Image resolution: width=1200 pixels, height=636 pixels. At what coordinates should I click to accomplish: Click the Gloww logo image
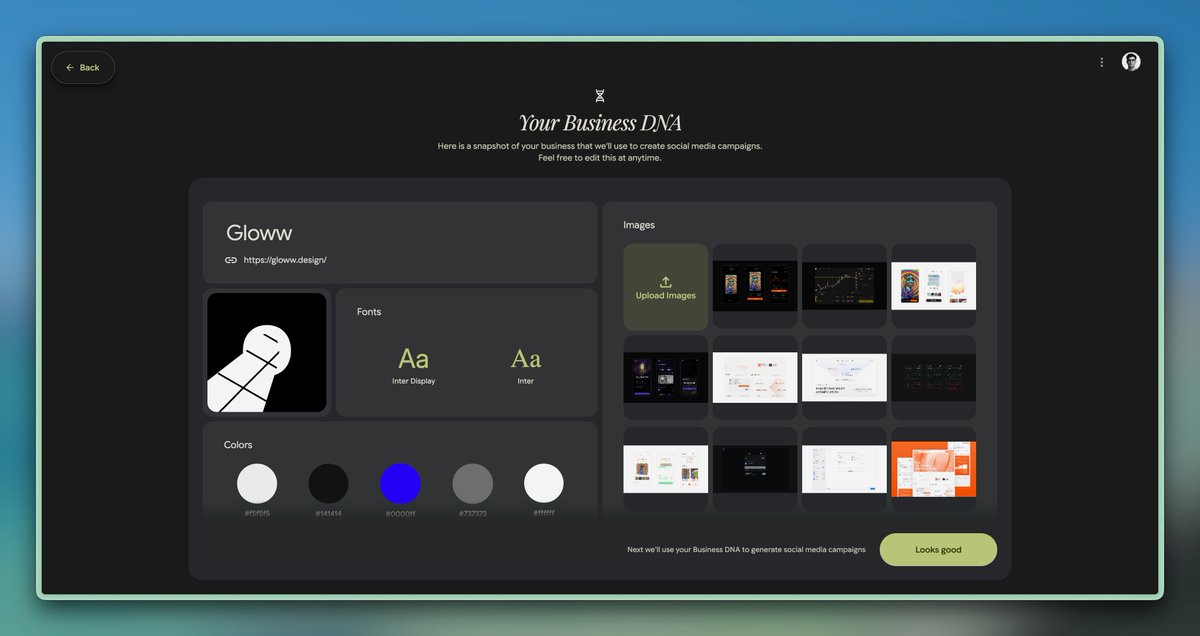pyautogui.click(x=267, y=353)
